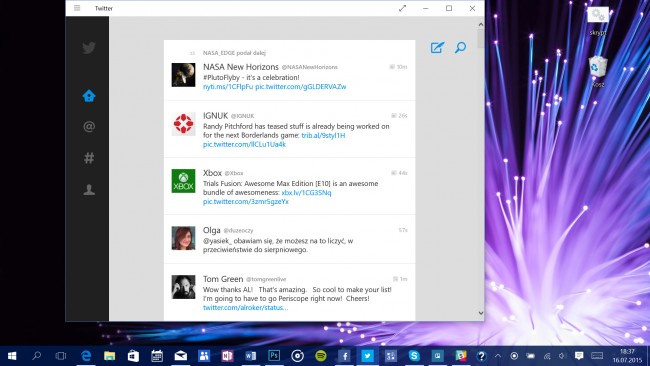This screenshot has height=366, width=650.
Task: Open Spotify from taskbar
Action: tap(321, 356)
